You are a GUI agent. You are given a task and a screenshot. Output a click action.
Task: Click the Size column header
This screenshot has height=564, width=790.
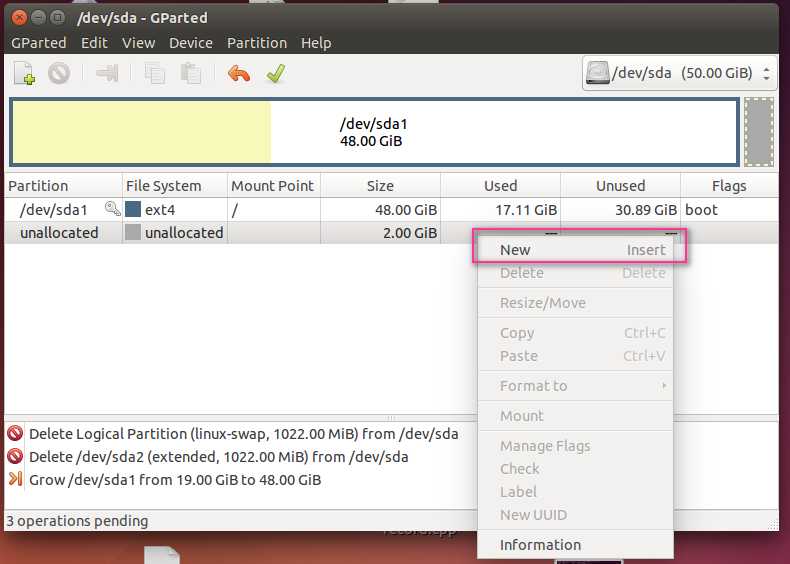pyautogui.click(x=380, y=186)
